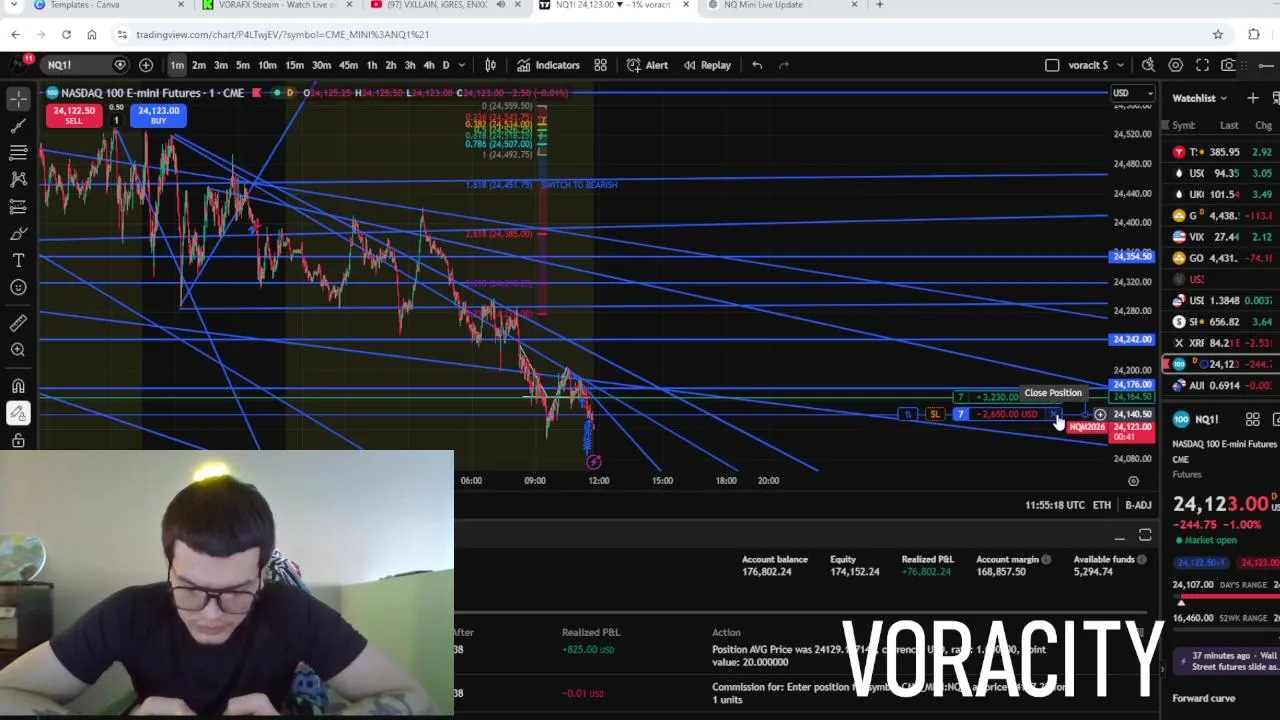Open the emoji icons tool
Image resolution: width=1280 pixels, height=720 pixels.
point(18,287)
